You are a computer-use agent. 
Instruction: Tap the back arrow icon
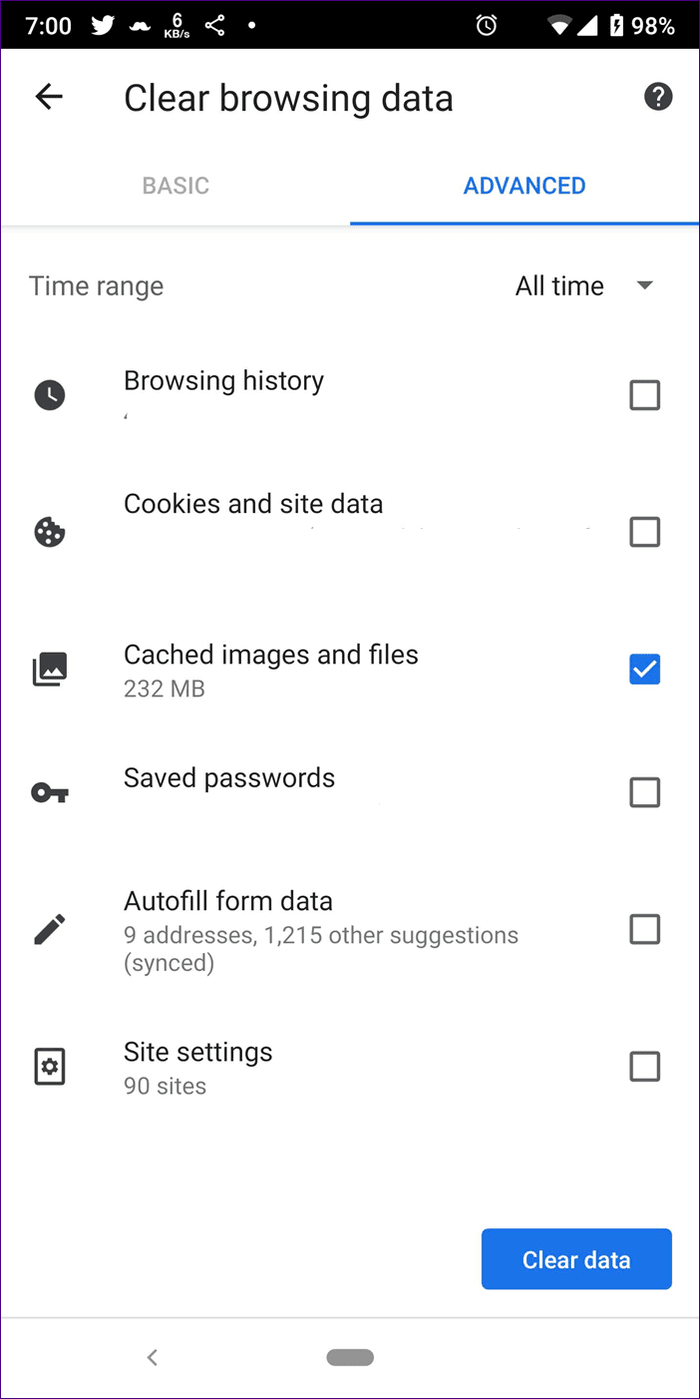pos(48,97)
